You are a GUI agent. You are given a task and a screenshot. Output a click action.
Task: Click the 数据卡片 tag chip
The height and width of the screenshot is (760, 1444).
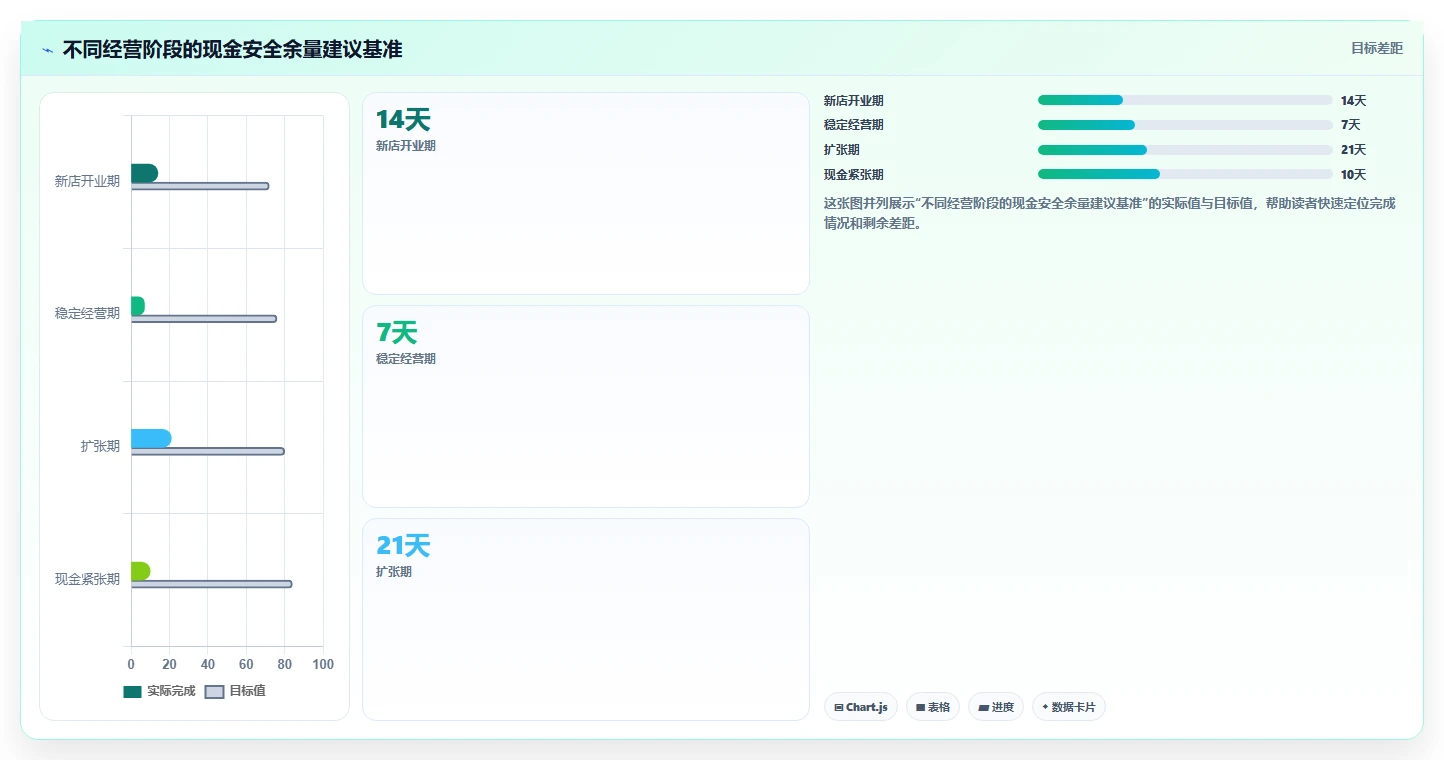[1069, 707]
